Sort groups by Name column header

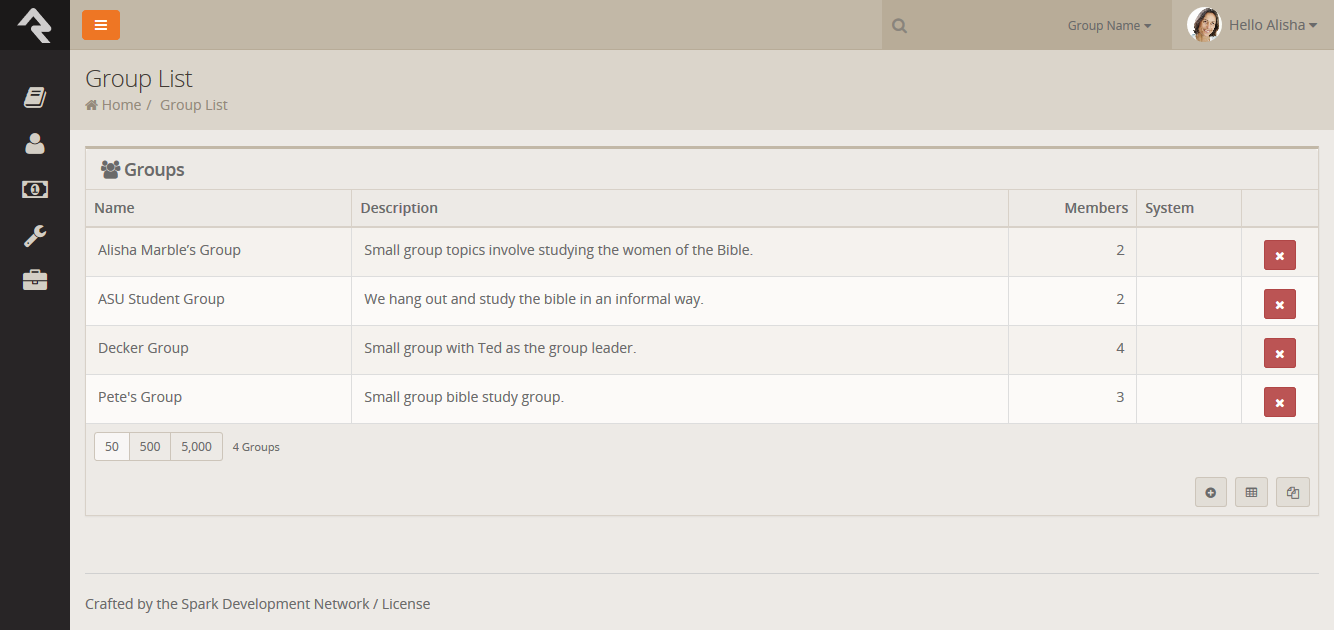114,208
